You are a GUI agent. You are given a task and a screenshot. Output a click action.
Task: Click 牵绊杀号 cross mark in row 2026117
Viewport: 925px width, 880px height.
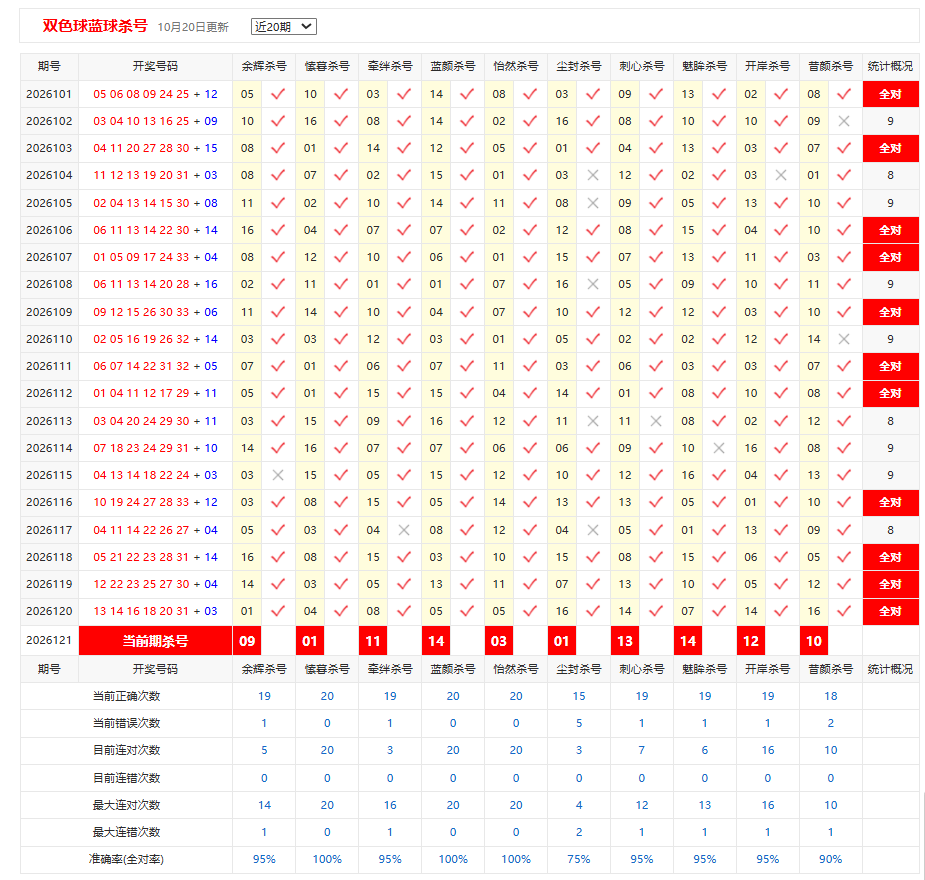tap(404, 530)
